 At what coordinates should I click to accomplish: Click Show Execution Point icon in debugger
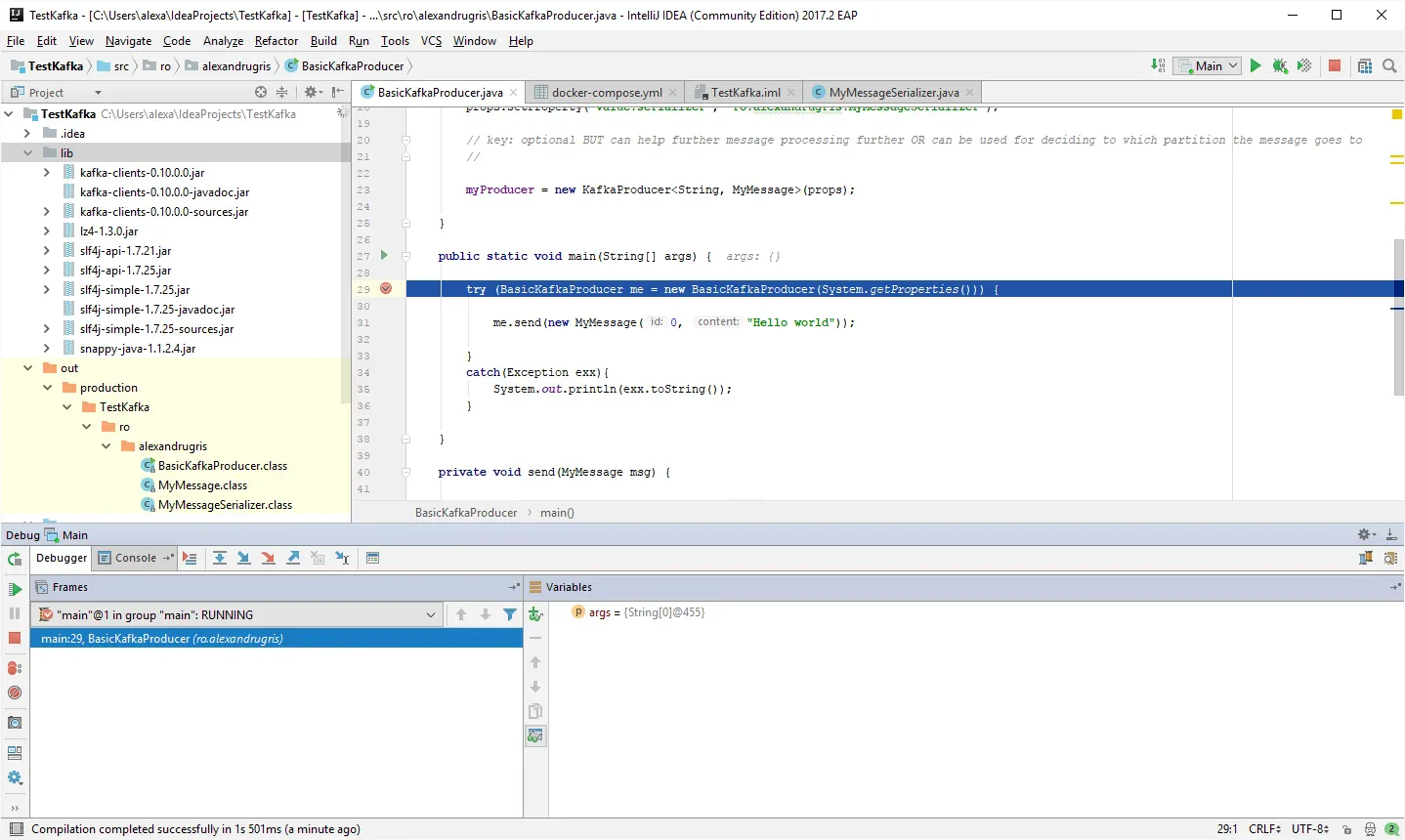coord(190,558)
